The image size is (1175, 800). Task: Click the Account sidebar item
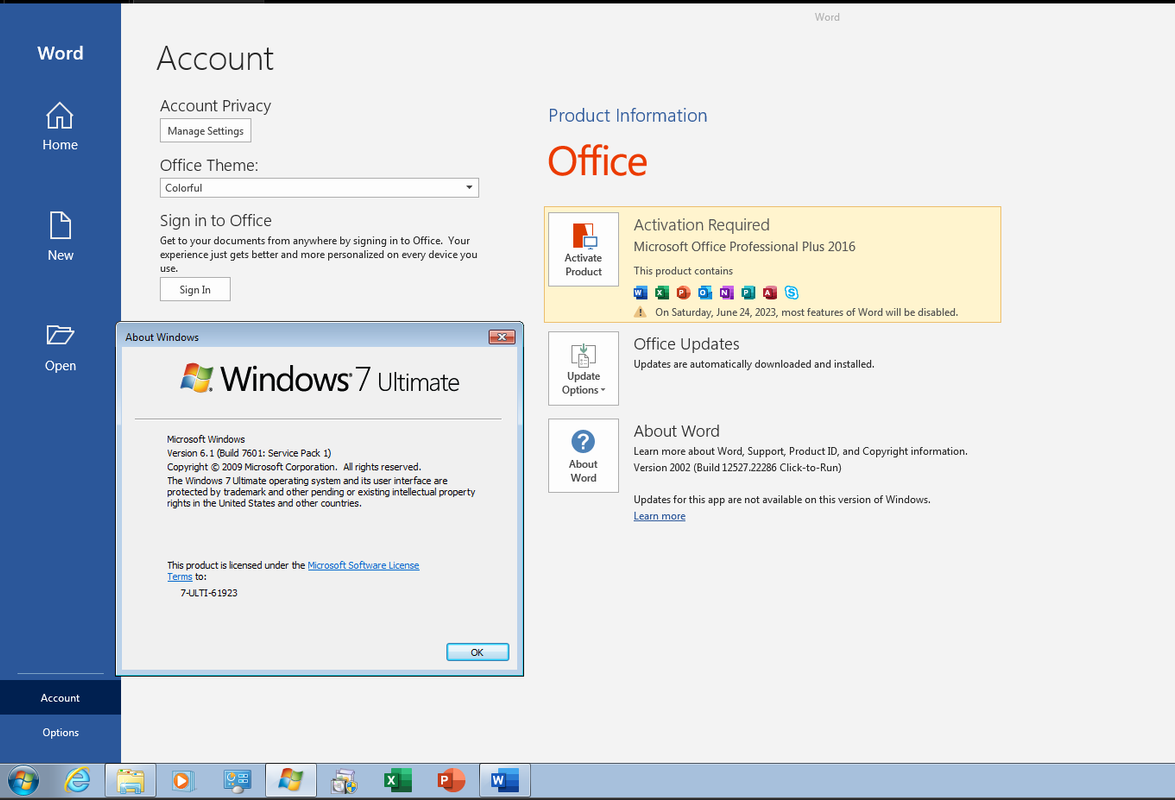[60, 697]
